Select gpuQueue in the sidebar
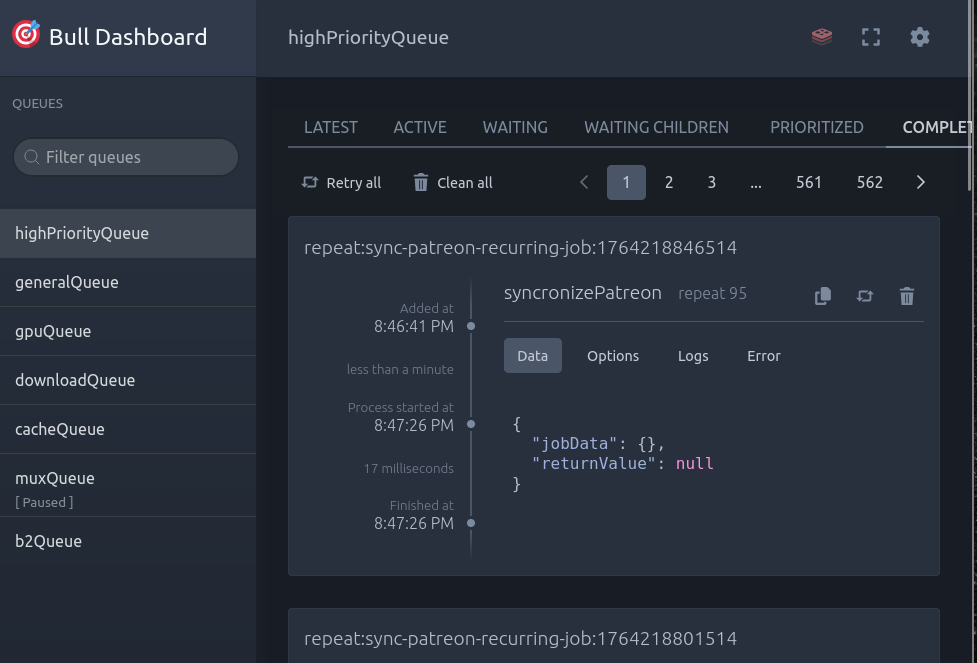The width and height of the screenshot is (977, 663). [x=53, y=331]
